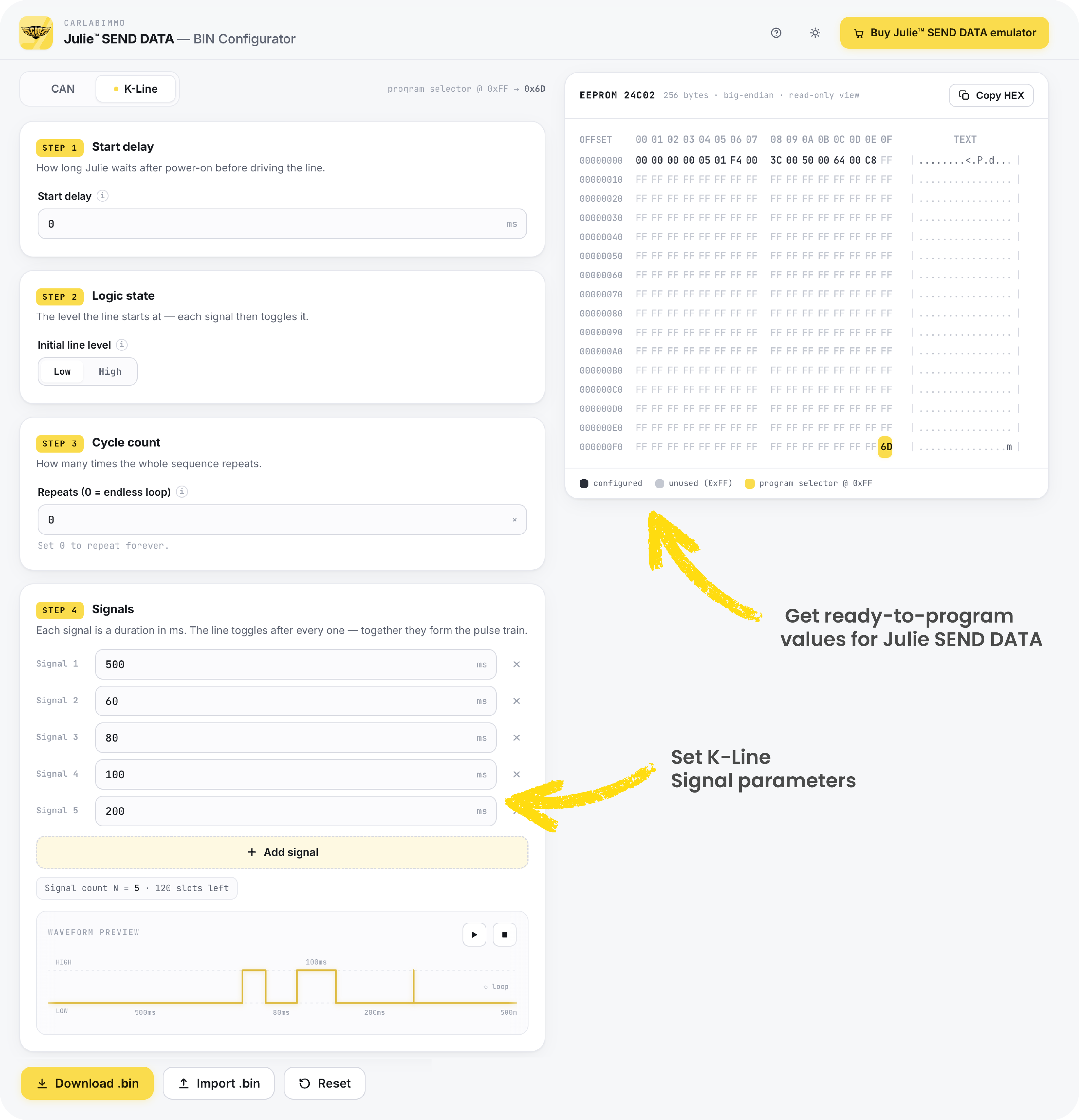1079x1120 pixels.
Task: Edit the Signal 4 duration field
Action: (x=295, y=774)
